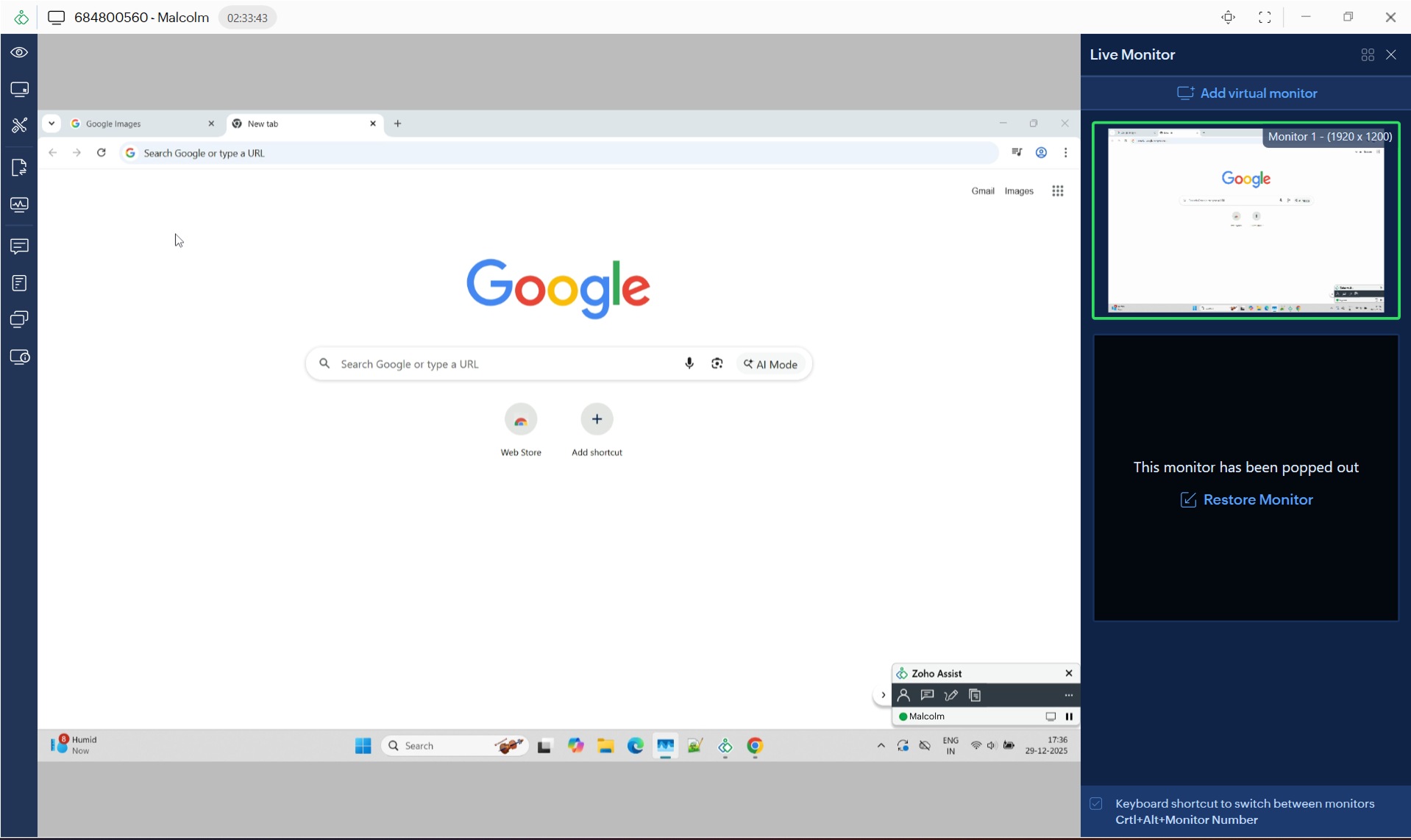Open more options in Zoho Assist widget
1411x840 pixels.
click(x=1069, y=695)
